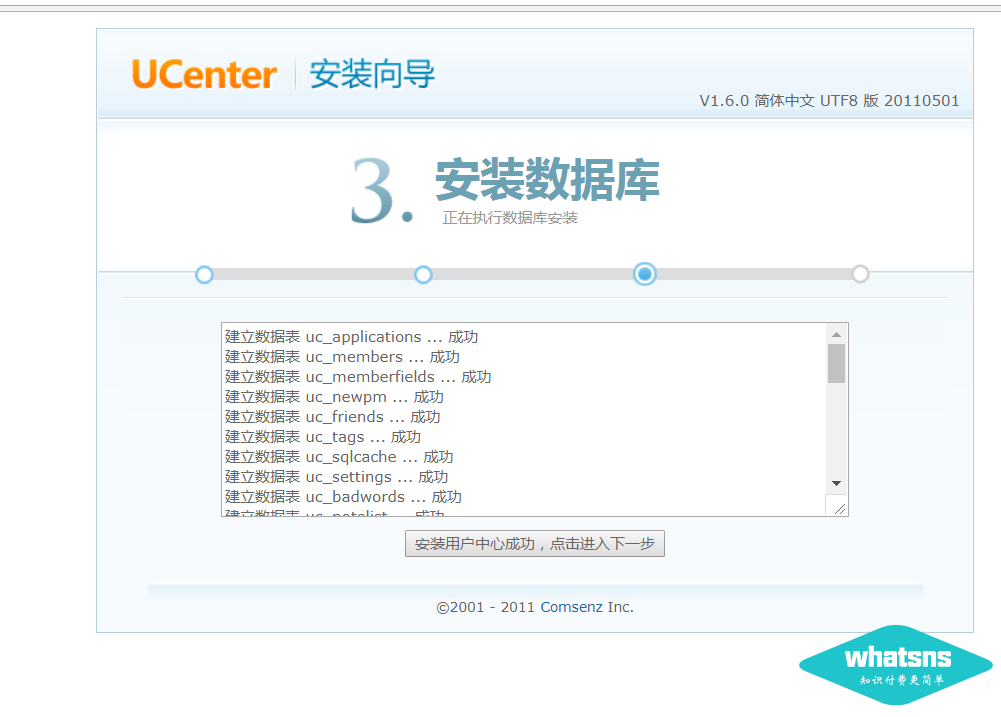Click the uc_memberfields log line
The image size is (1001, 717).
click(358, 377)
